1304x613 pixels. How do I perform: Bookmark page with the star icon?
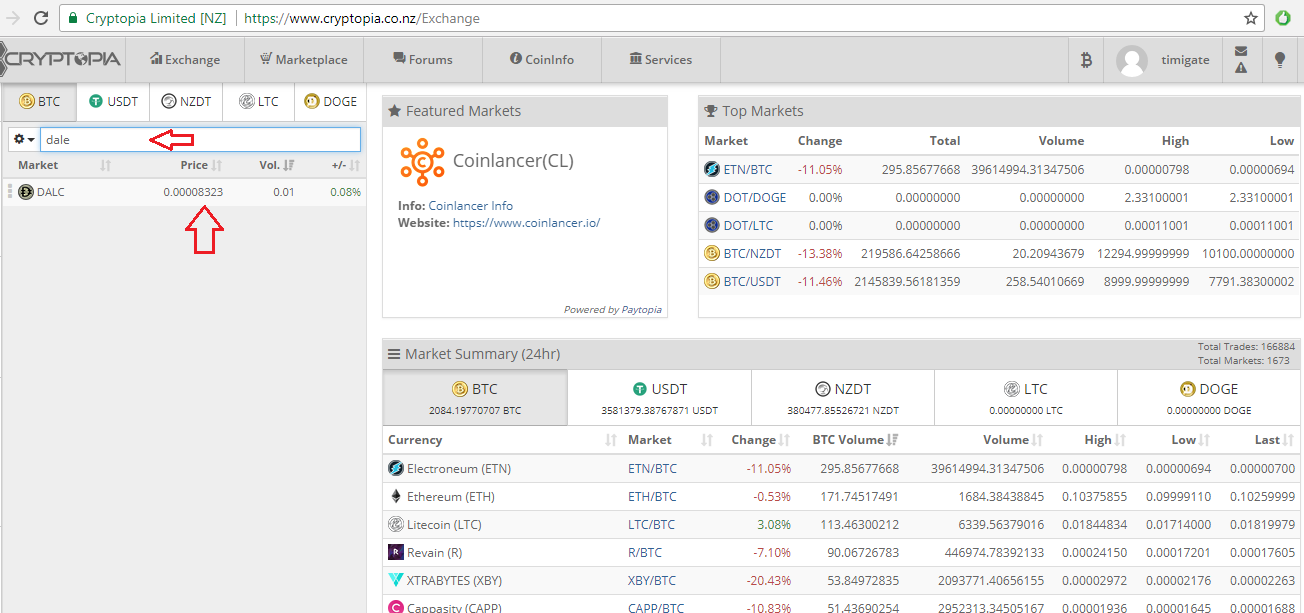pos(1251,18)
